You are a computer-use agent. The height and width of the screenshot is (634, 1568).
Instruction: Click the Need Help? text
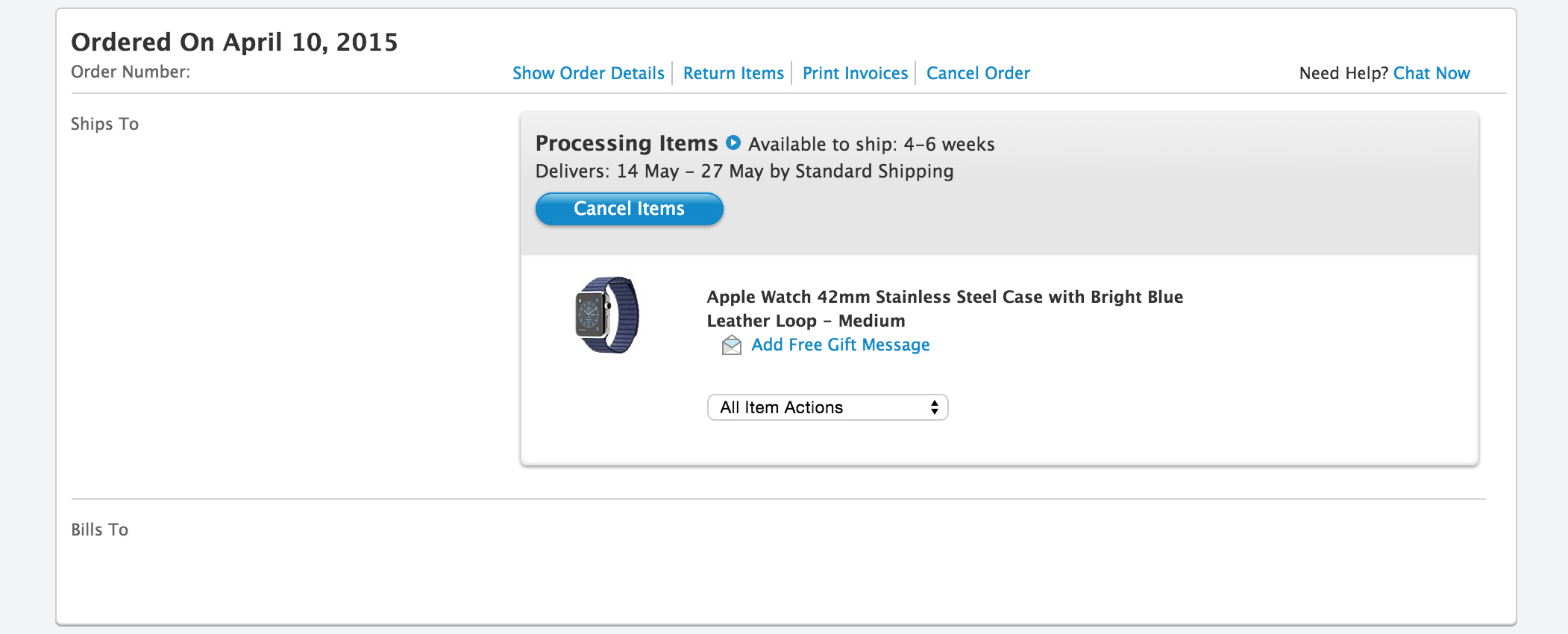[x=1343, y=73]
